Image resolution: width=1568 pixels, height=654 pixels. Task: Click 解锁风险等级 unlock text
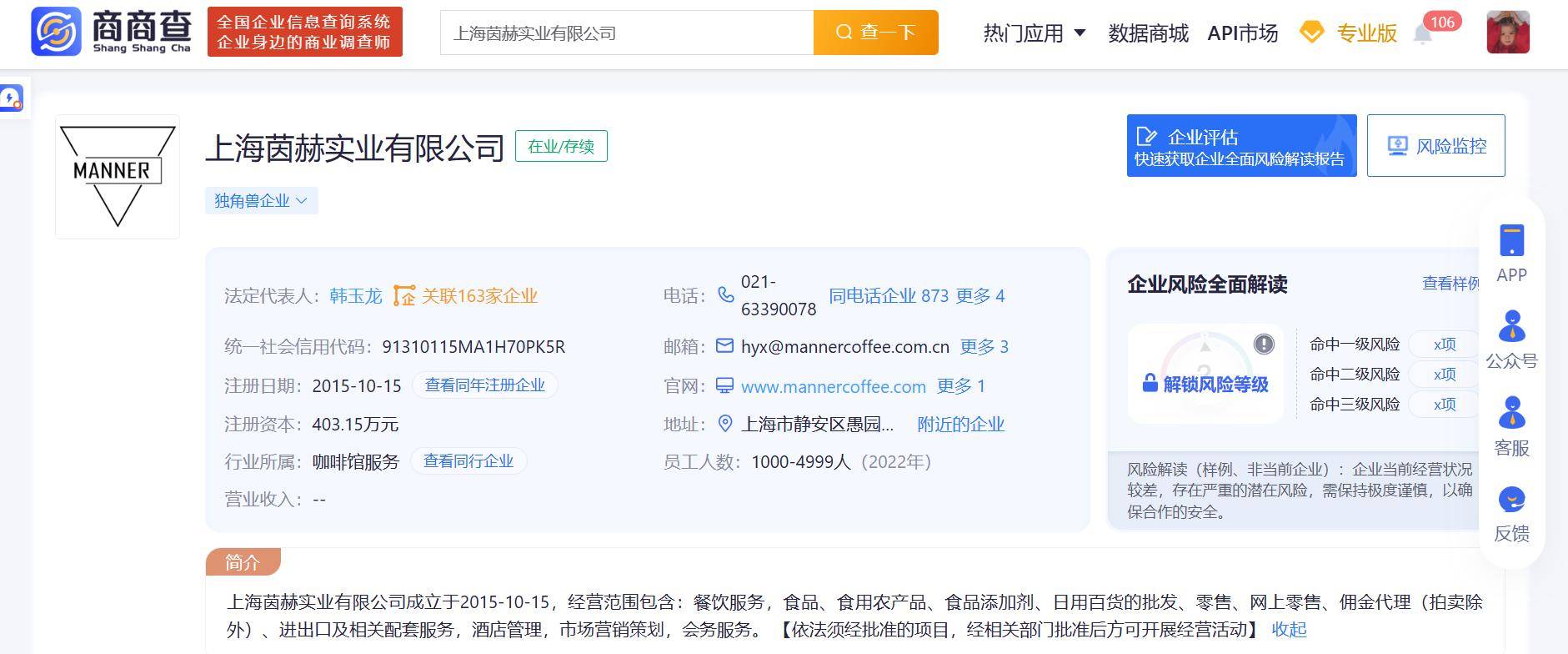pyautogui.click(x=1215, y=384)
